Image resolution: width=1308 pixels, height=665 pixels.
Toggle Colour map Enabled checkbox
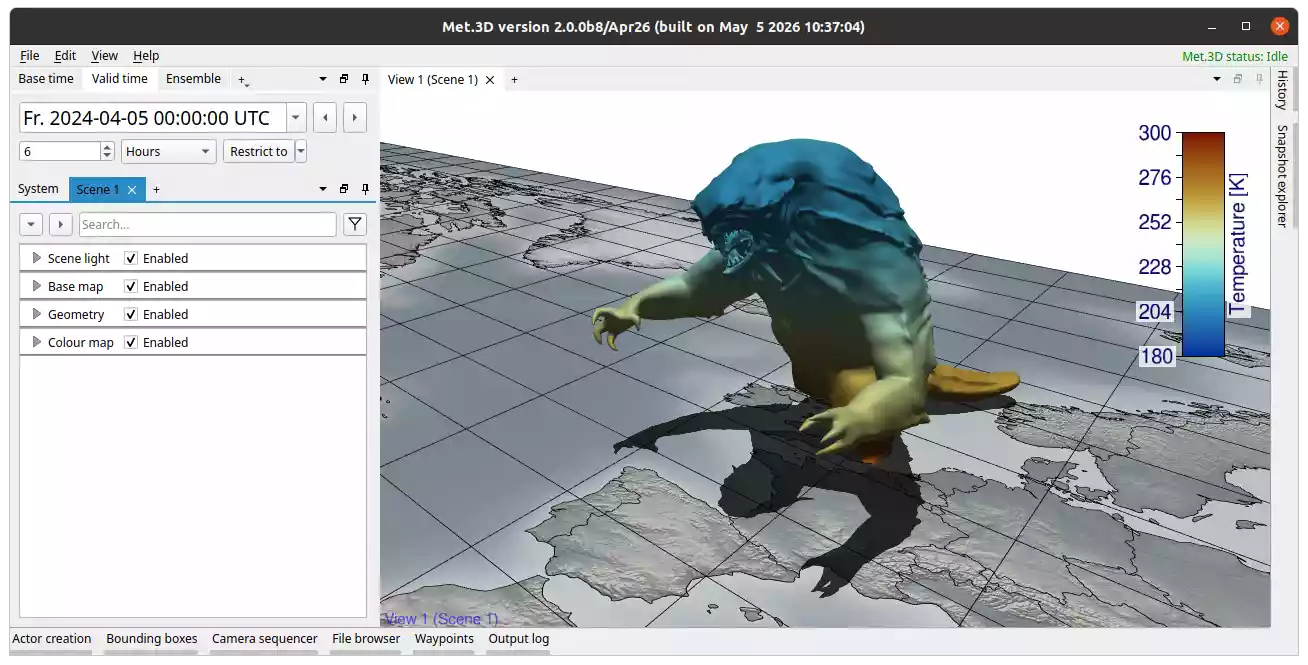point(131,342)
